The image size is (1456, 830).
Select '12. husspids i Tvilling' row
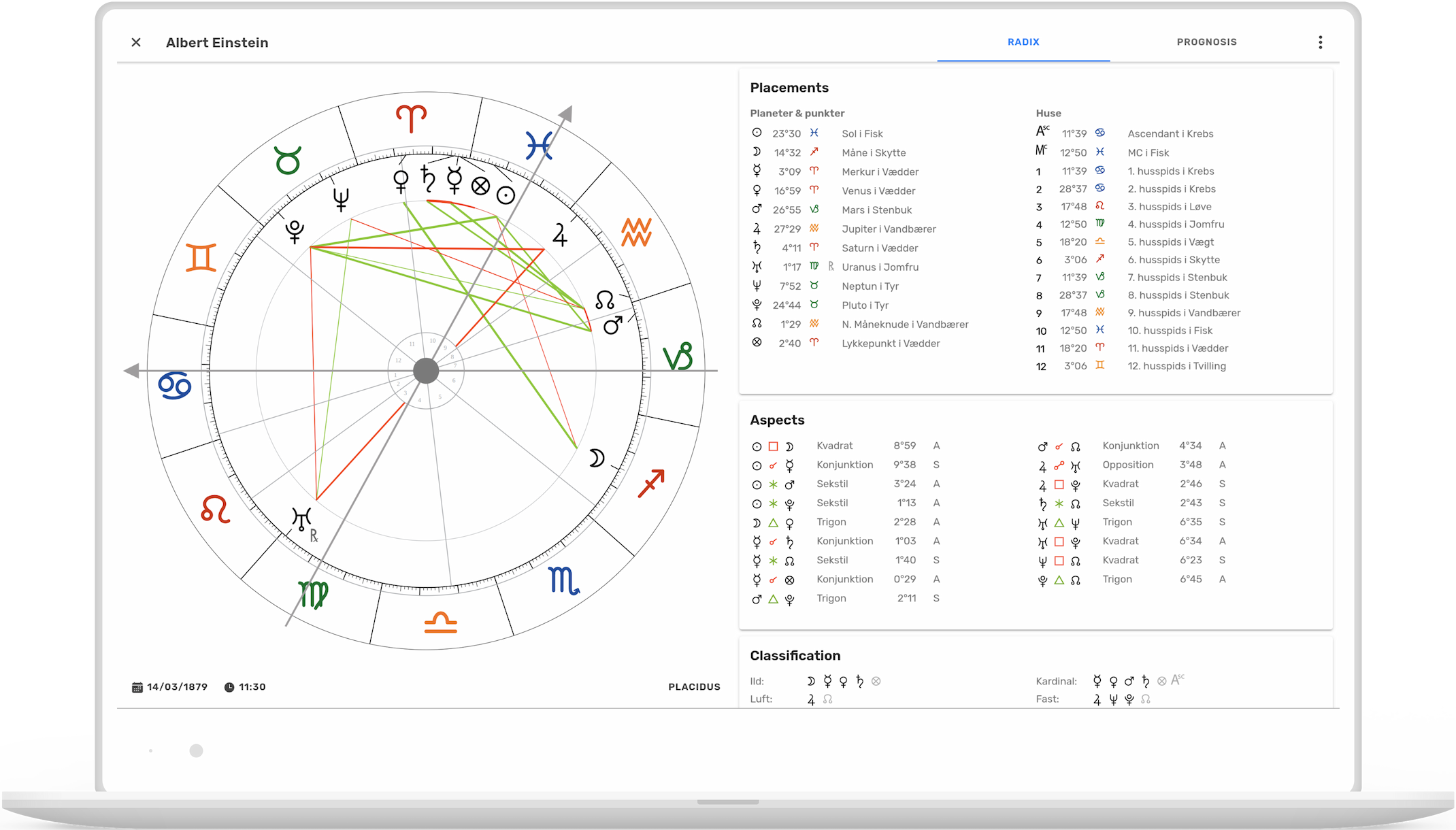click(x=1176, y=365)
